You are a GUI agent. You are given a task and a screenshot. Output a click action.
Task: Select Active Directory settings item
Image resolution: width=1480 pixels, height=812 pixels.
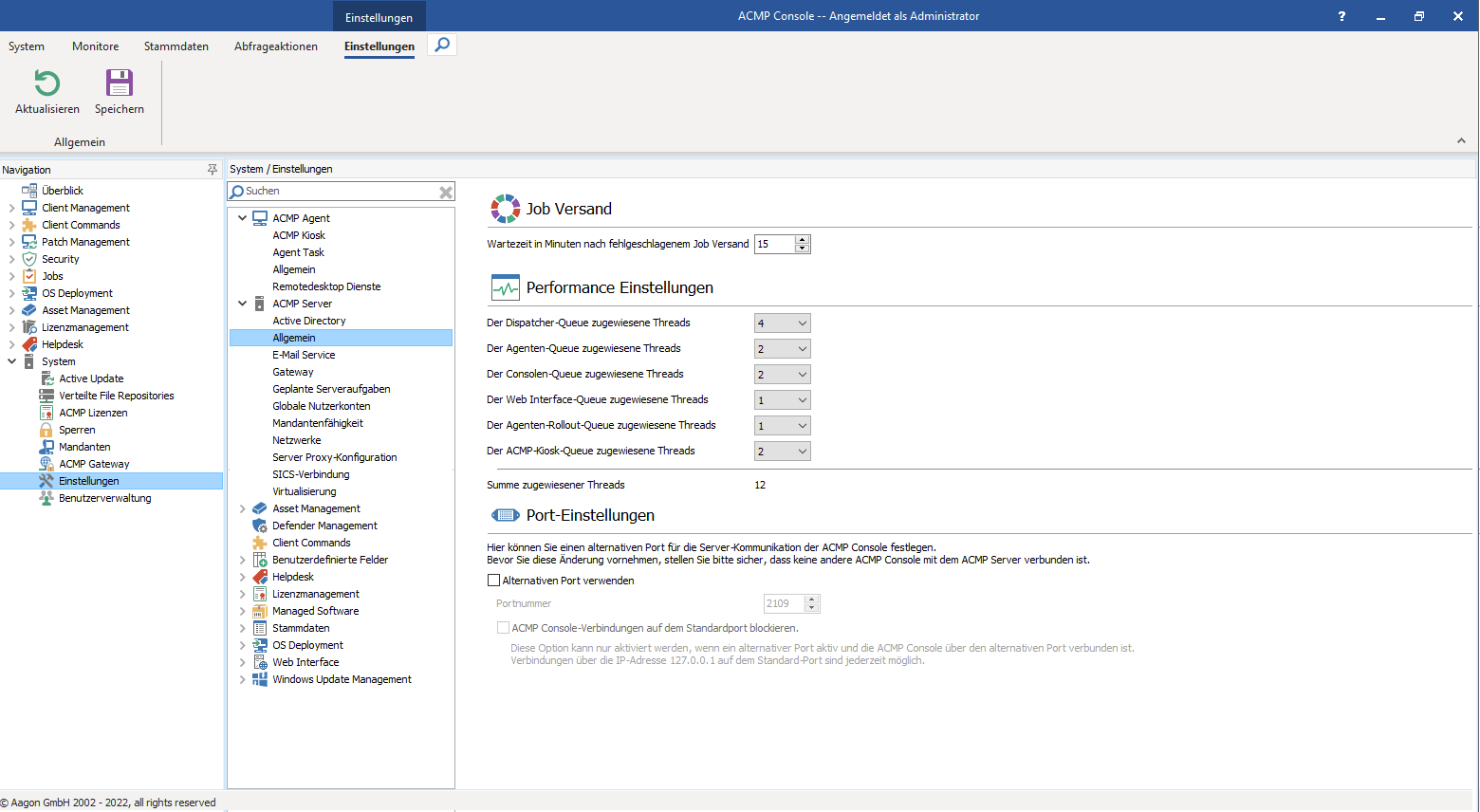point(309,321)
